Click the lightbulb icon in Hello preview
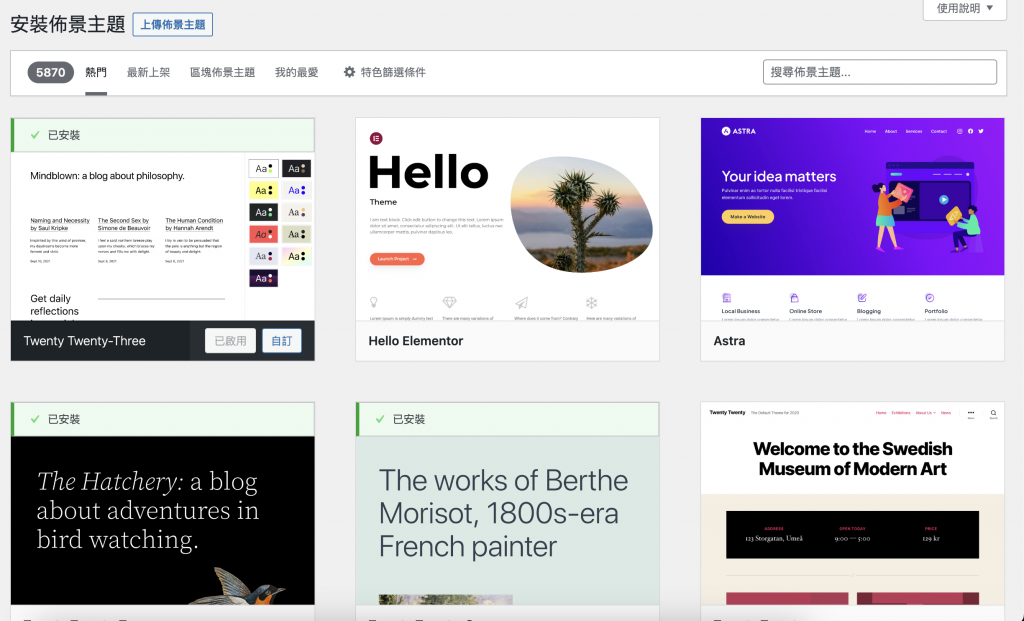This screenshot has width=1024, height=621. (x=374, y=302)
